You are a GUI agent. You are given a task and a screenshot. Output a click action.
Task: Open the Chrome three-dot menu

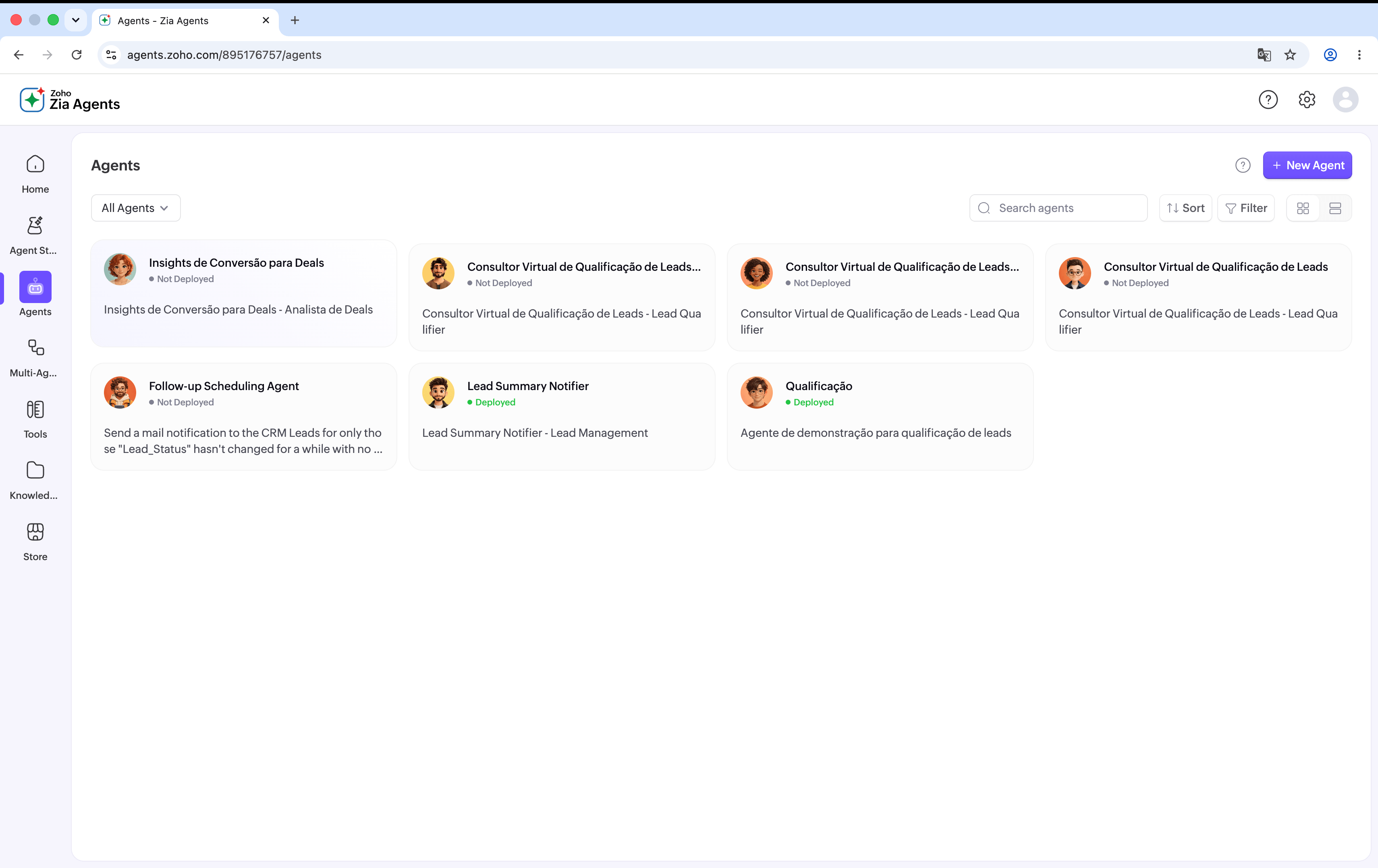1359,55
